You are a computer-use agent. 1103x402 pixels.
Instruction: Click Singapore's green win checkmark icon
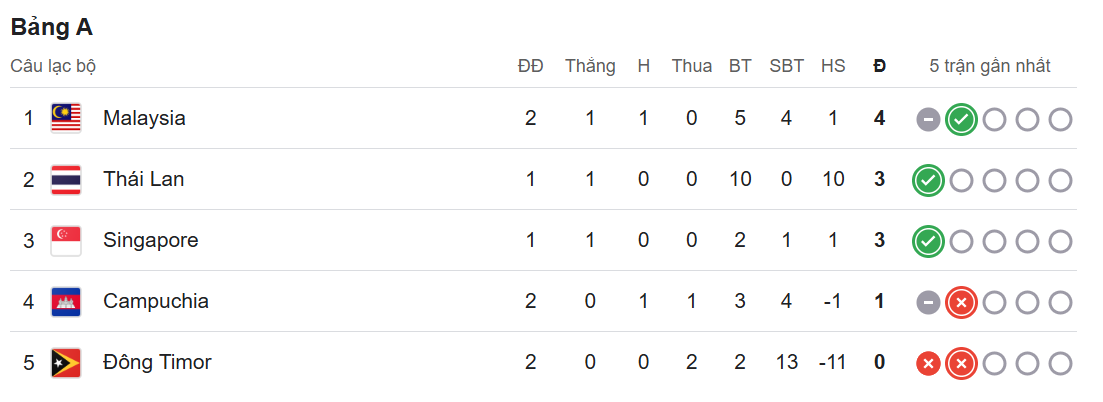point(929,243)
